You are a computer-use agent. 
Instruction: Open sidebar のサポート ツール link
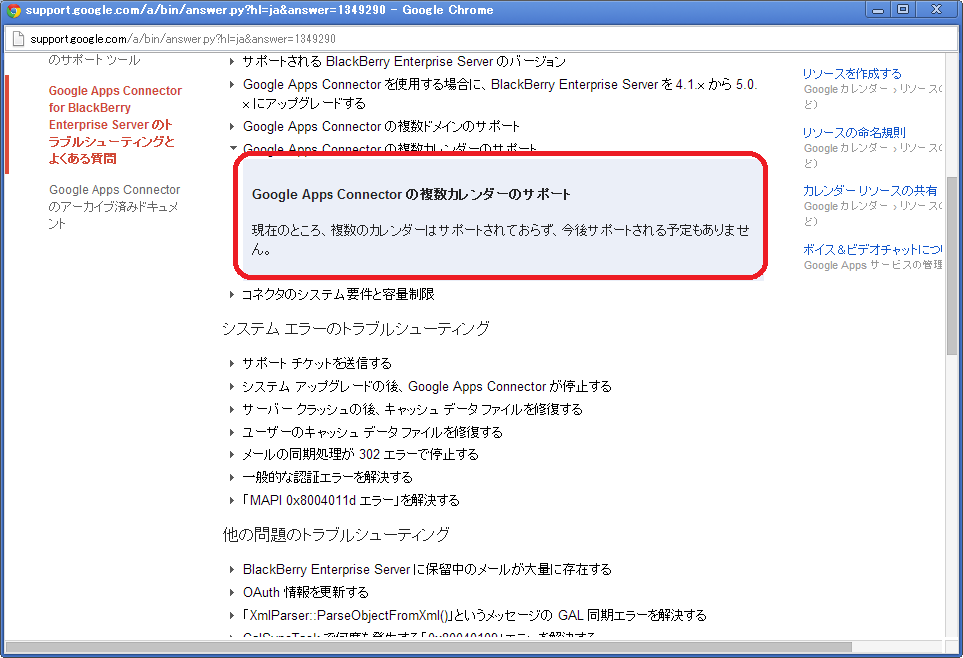tap(94, 60)
